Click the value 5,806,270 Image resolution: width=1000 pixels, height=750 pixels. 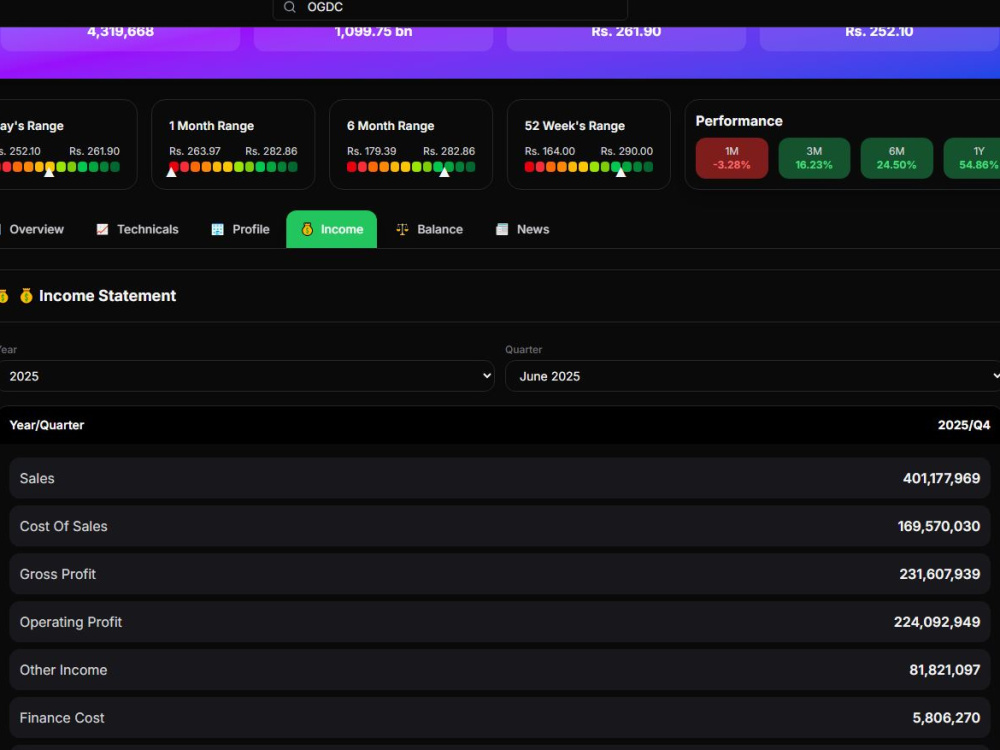point(946,717)
